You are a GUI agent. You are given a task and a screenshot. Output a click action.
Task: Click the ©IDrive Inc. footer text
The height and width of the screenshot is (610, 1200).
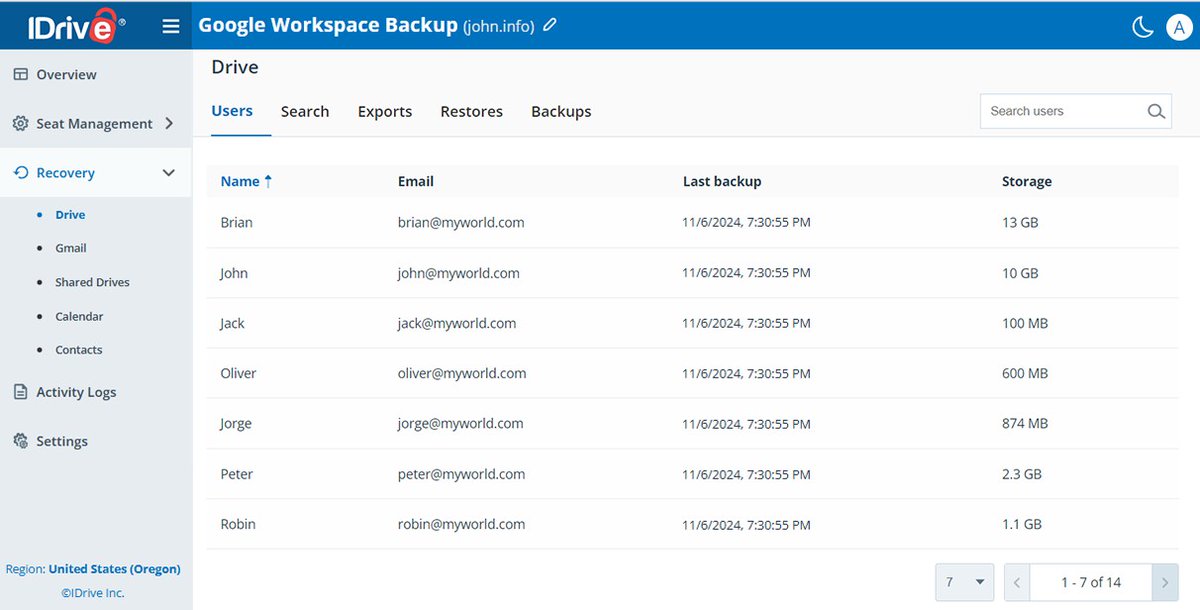[93, 593]
